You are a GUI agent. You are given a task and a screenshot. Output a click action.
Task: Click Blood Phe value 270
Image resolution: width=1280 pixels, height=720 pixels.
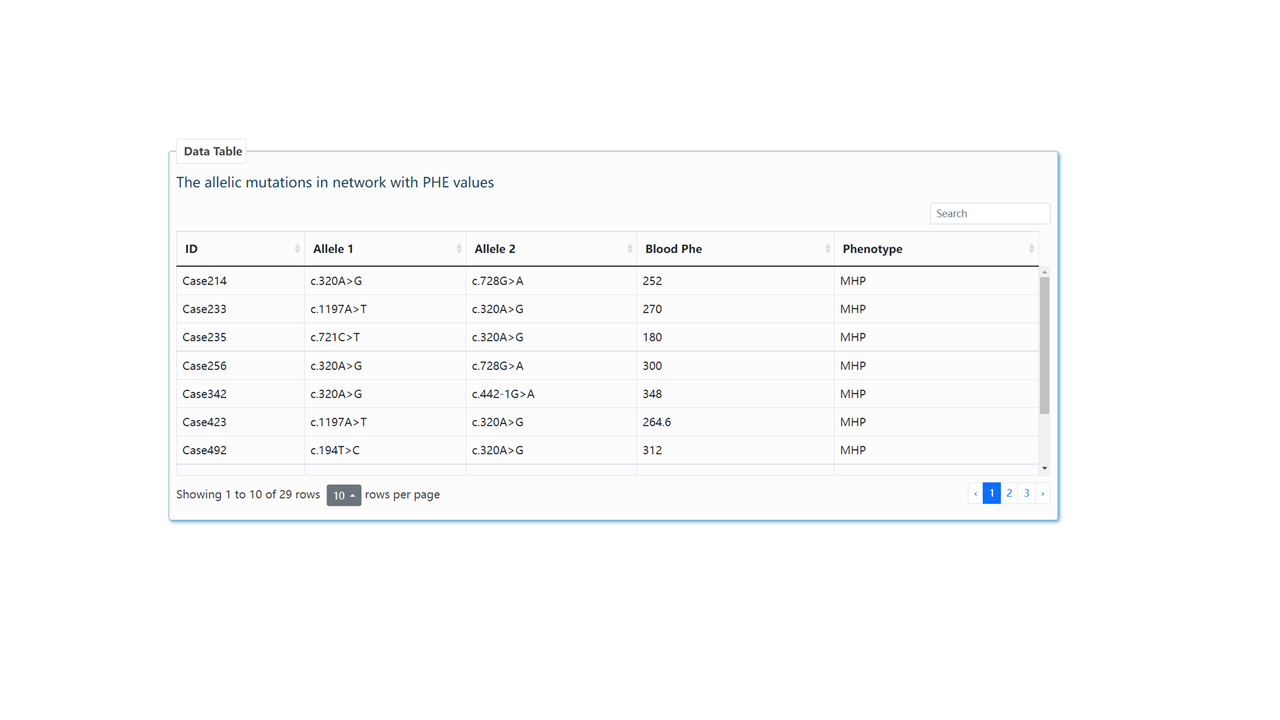click(x=652, y=309)
